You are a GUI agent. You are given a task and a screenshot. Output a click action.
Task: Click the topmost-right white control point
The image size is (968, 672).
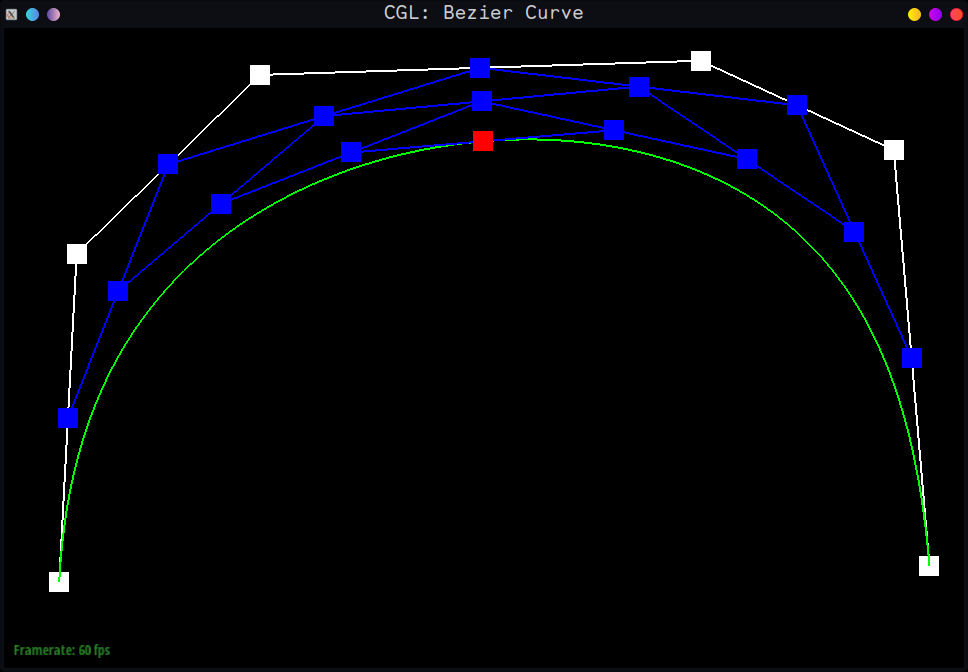click(701, 61)
